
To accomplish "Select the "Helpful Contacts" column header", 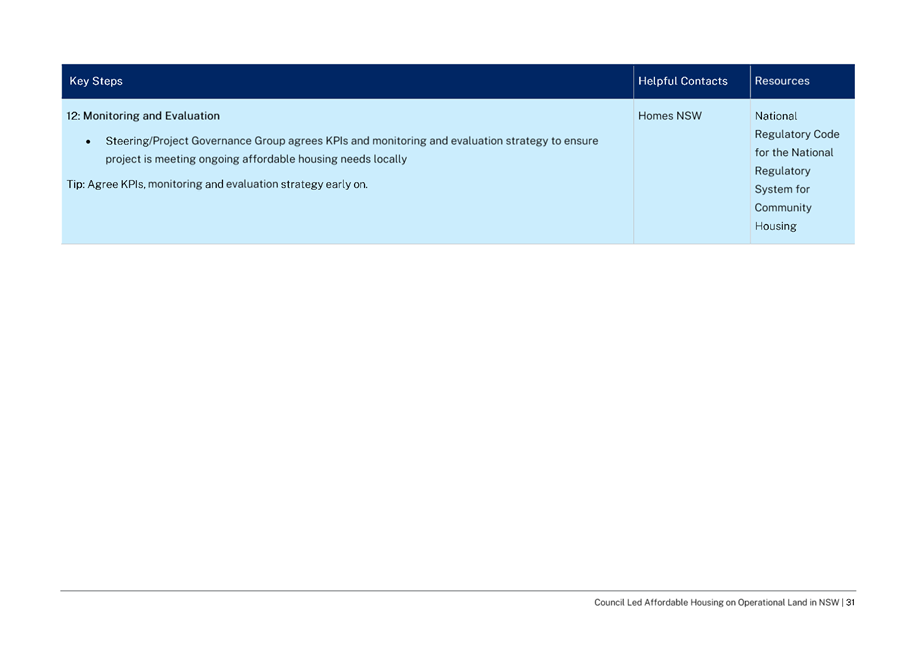I will (682, 81).
